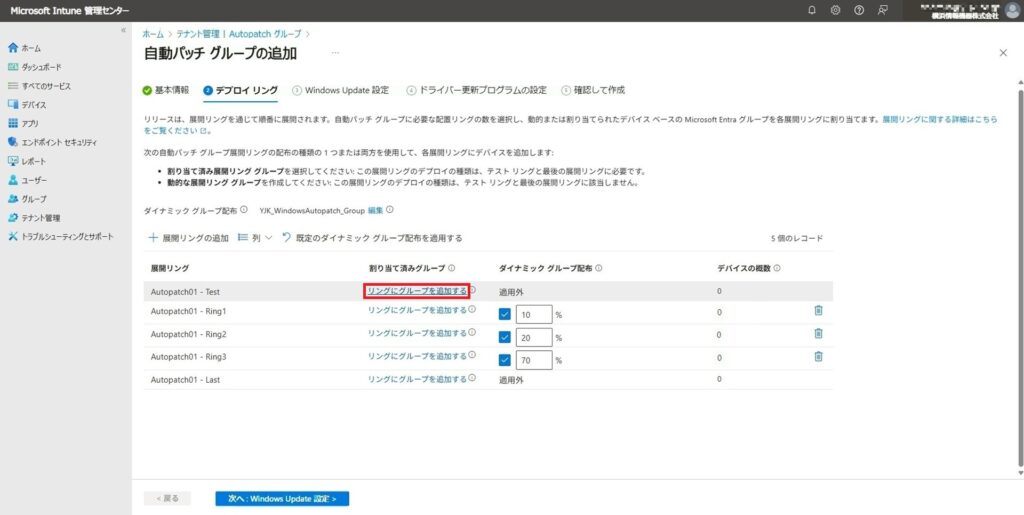Click info icon next to 編集
Screen dimensions: 1024x515
pos(390,210)
